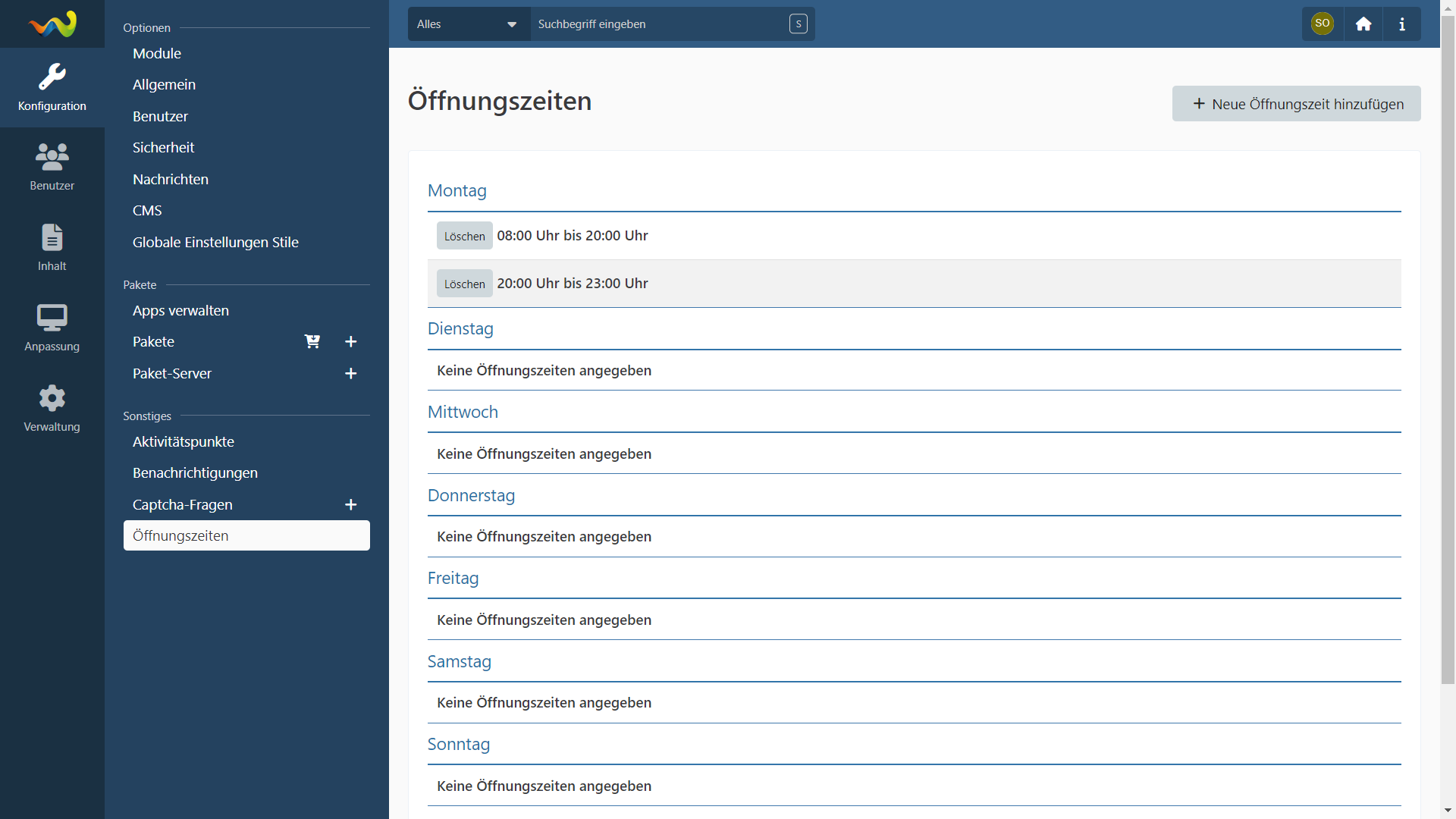Click the WoltLab logo icon

coord(52,24)
